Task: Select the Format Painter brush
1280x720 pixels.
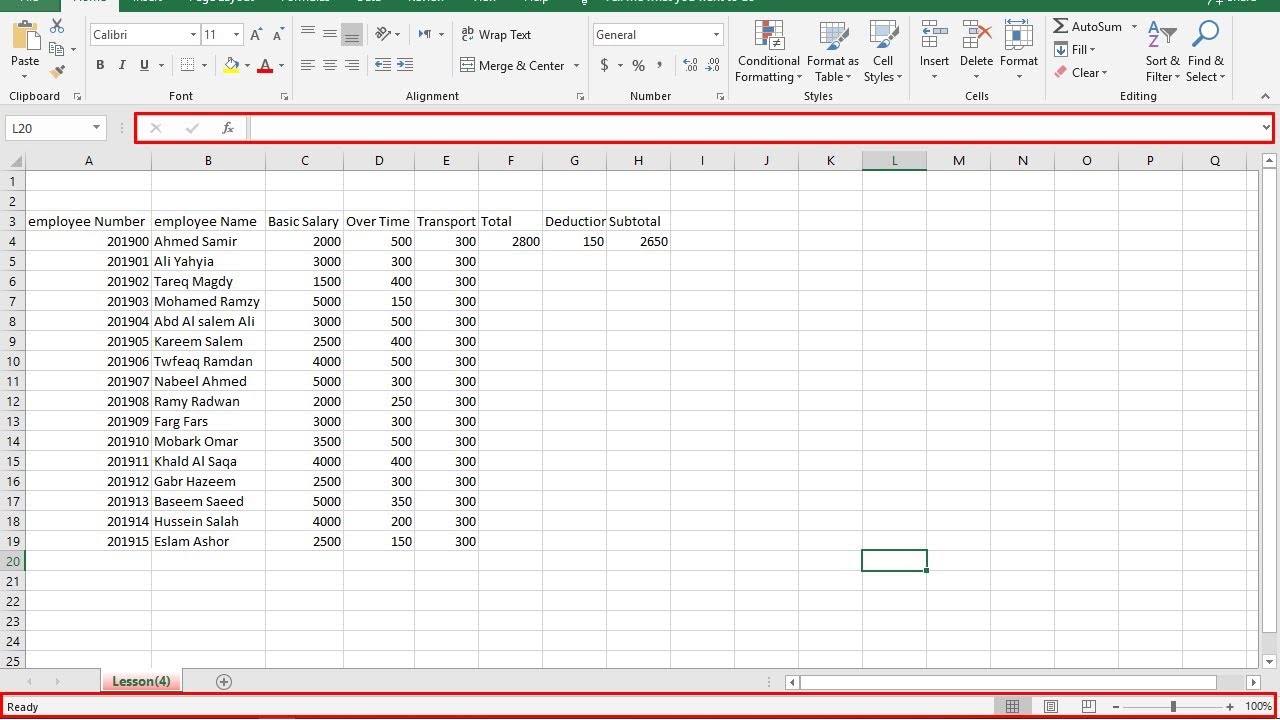Action: pyautogui.click(x=57, y=71)
